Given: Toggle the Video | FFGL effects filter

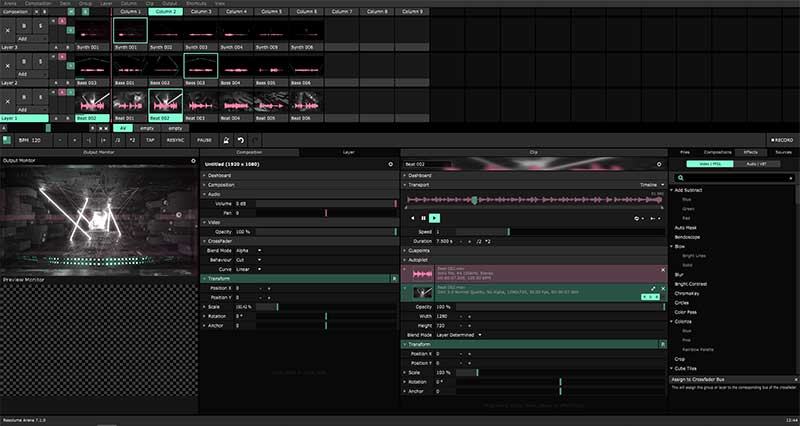Looking at the screenshot, I should 711,163.
